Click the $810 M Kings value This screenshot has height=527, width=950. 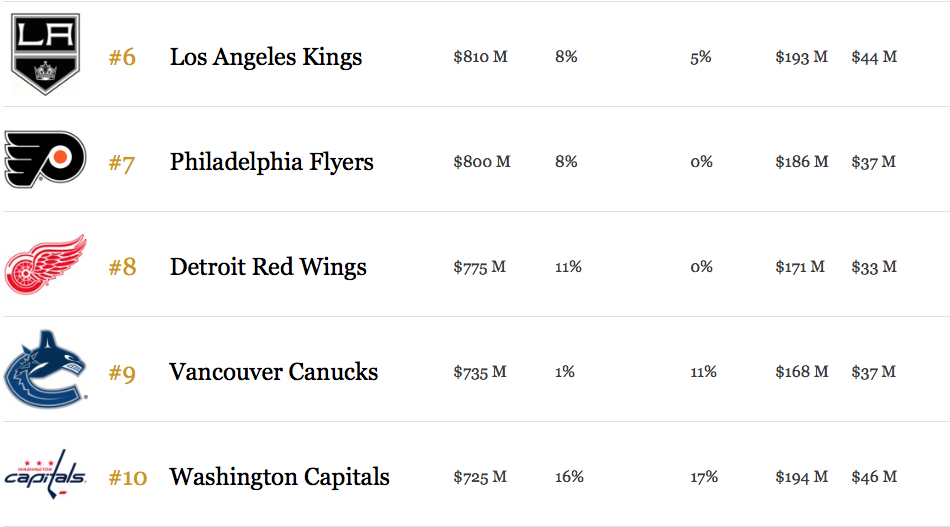[x=480, y=57]
